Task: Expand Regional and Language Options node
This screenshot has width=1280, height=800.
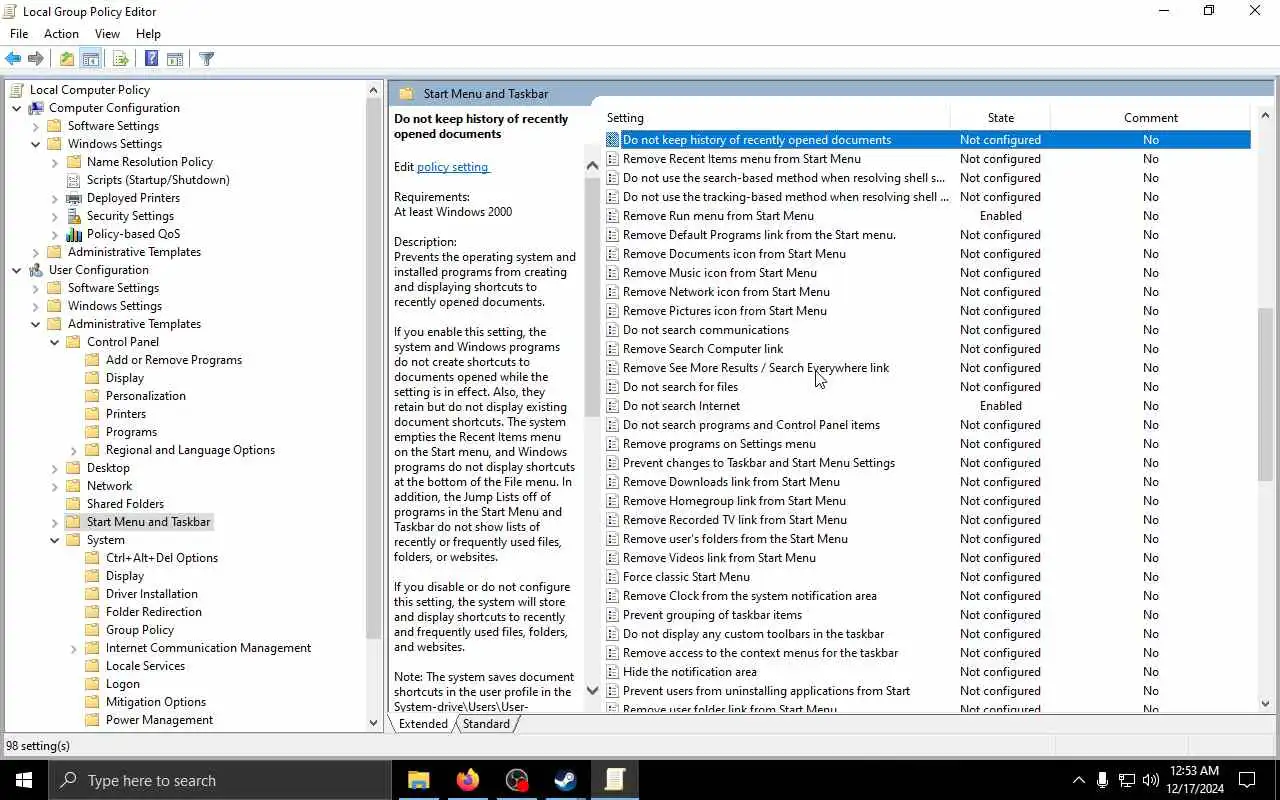Action: pyautogui.click(x=74, y=450)
